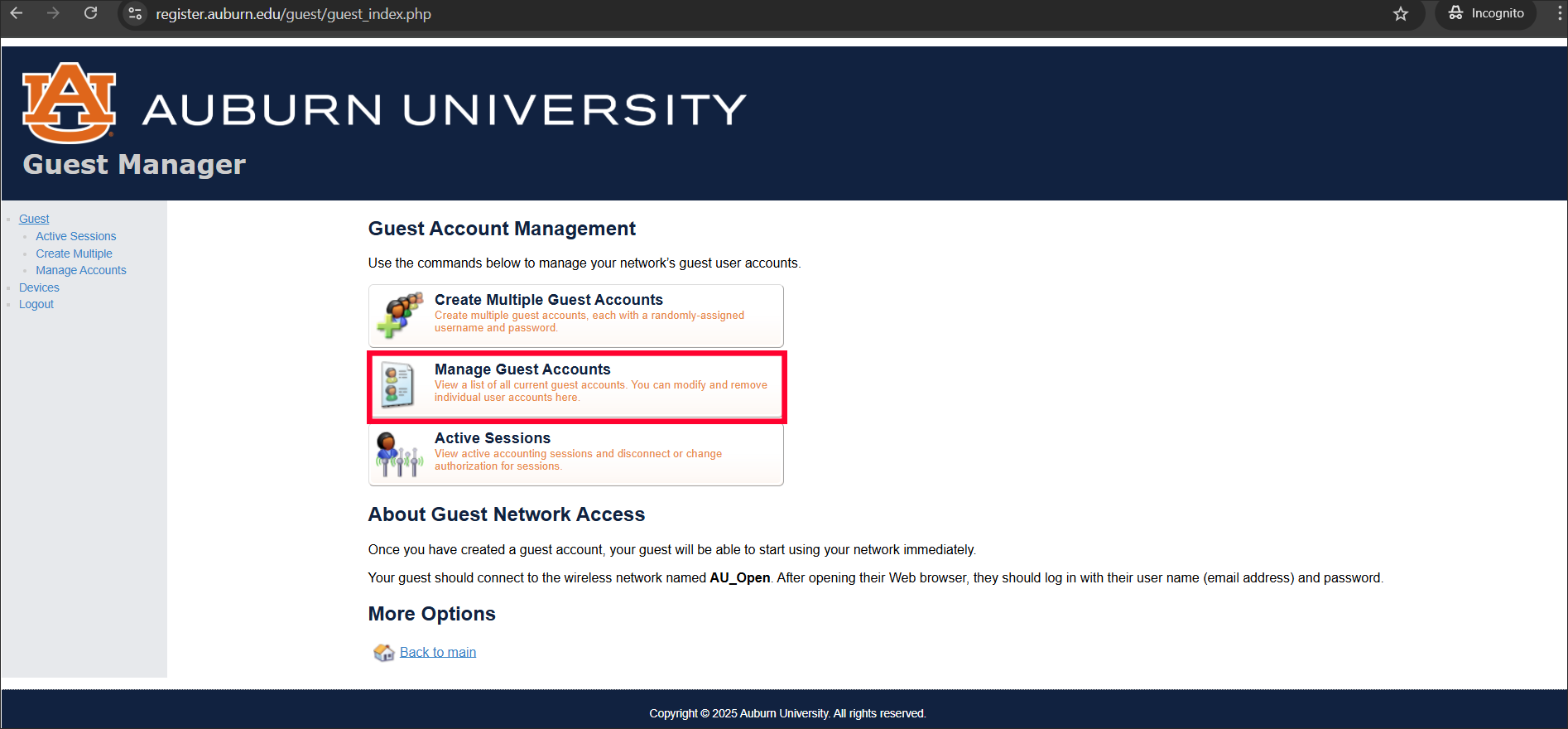Reload the page with the refresh icon

[x=91, y=13]
